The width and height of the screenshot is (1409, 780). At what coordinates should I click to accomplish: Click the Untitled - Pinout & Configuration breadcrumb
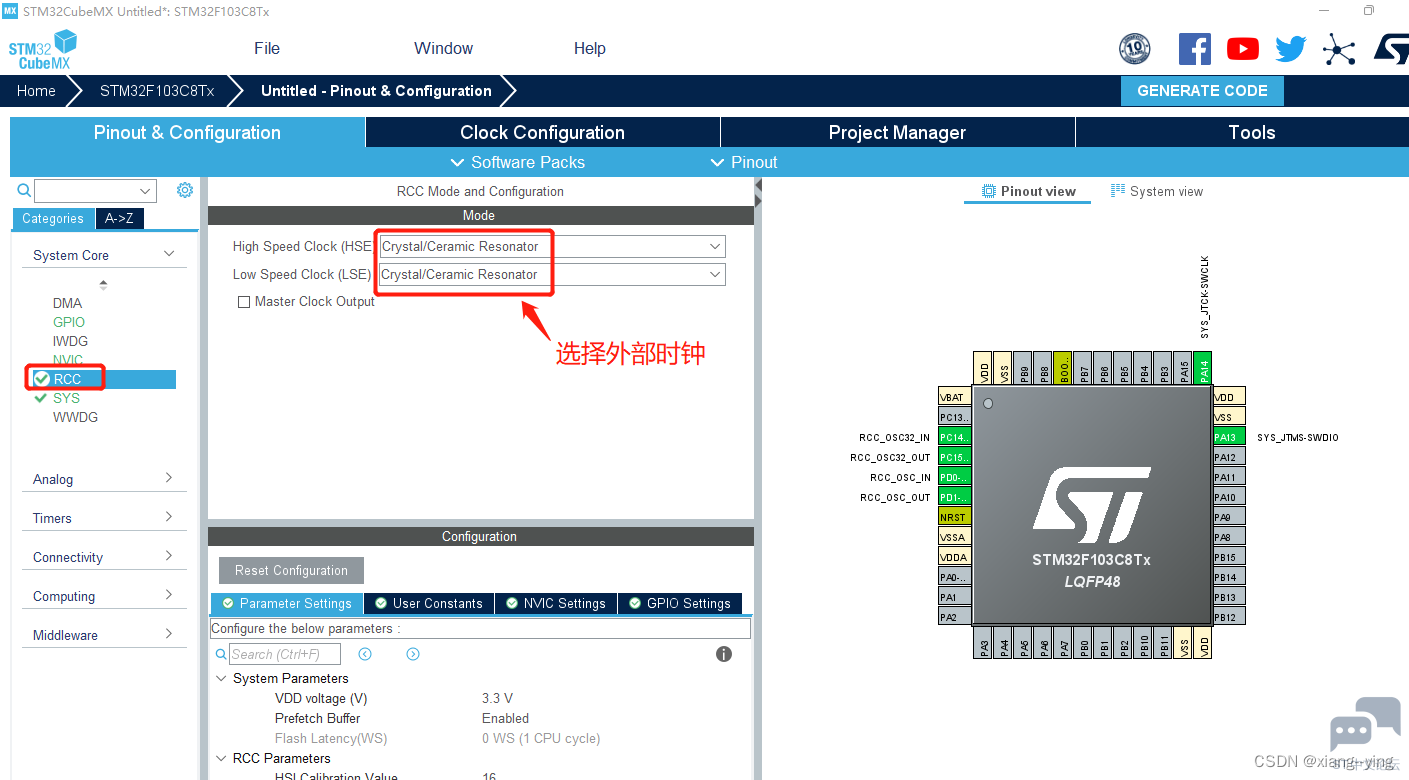(376, 90)
